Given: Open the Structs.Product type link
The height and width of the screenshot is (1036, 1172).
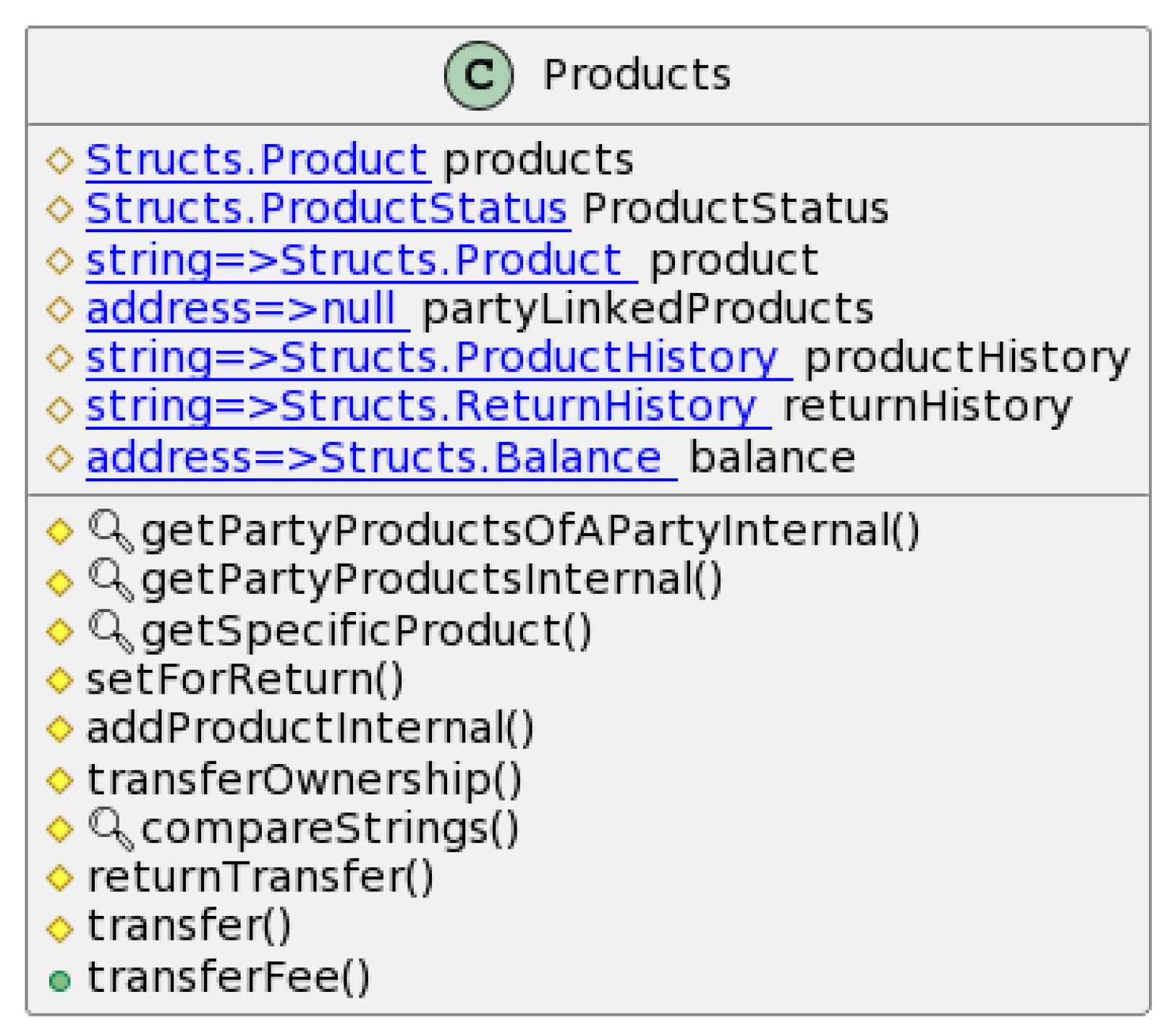Looking at the screenshot, I should point(257,160).
